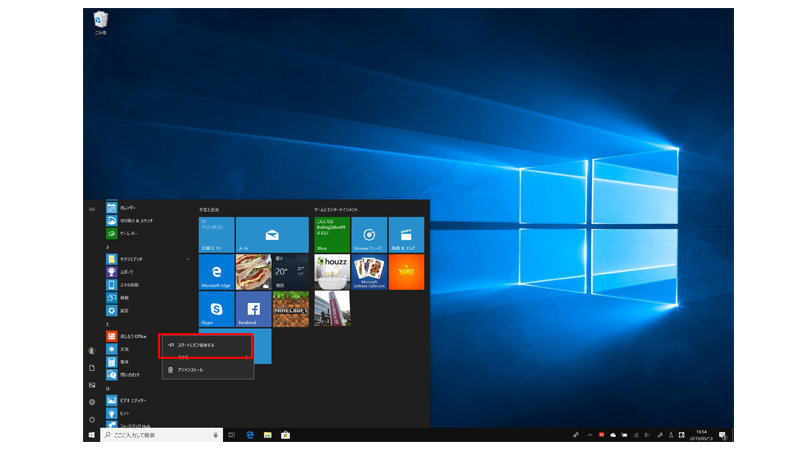Screen dimensions: 800x450
Task: Click the IME 'A' input indicator
Action: [x=671, y=435]
